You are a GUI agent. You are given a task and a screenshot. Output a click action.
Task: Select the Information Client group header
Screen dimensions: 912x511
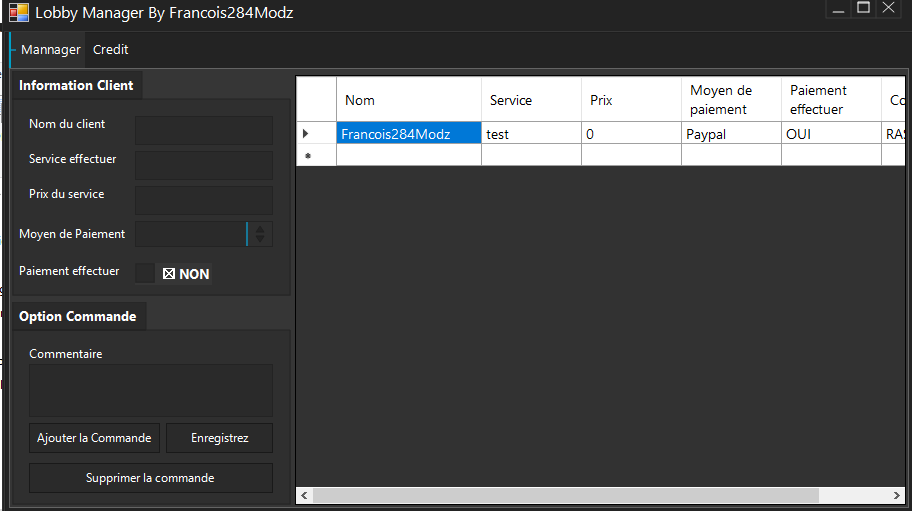point(76,85)
